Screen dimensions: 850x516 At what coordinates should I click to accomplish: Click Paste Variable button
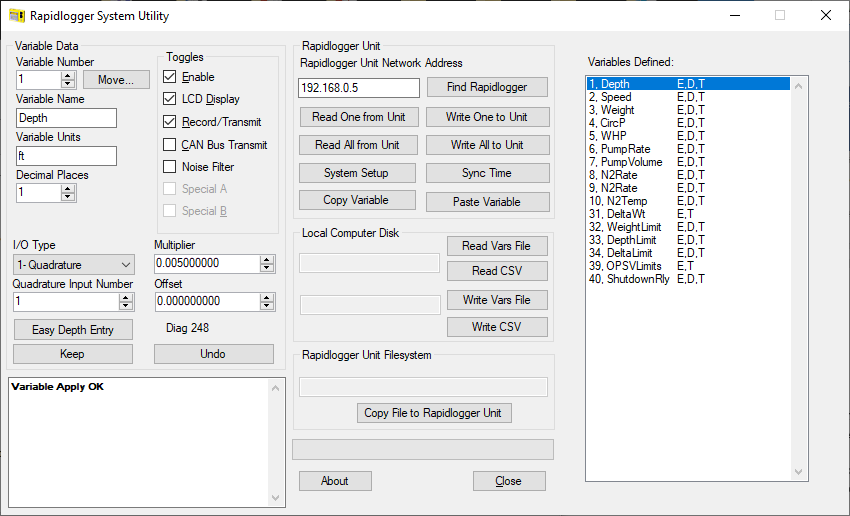[487, 202]
